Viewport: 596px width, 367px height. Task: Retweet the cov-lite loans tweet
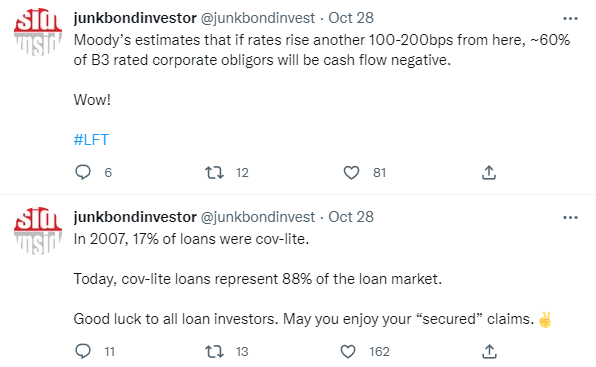pos(214,352)
